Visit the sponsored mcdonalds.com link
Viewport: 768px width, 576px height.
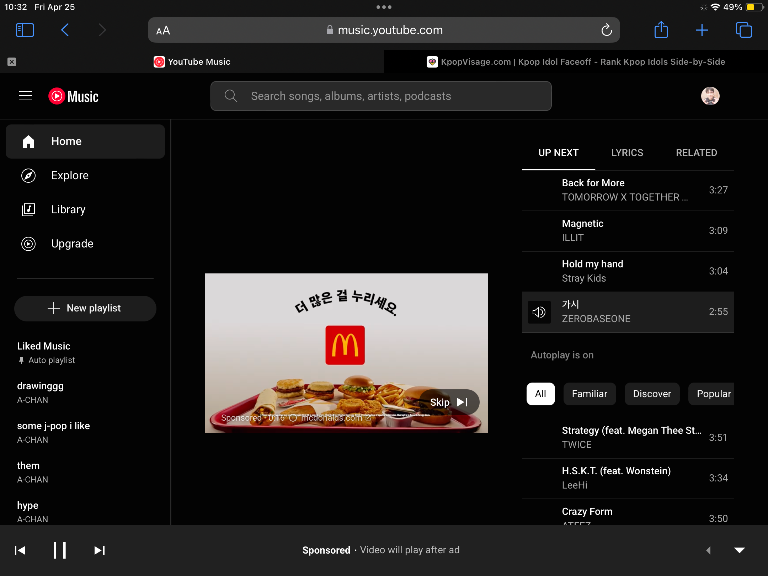(x=333, y=418)
